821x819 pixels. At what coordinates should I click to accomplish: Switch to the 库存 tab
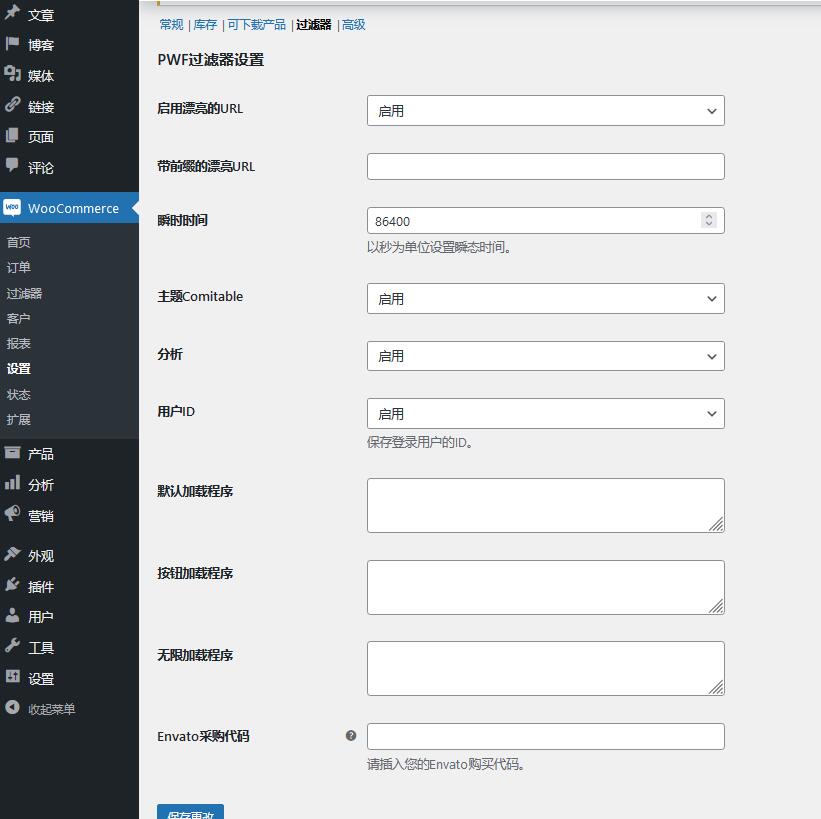[x=205, y=25]
